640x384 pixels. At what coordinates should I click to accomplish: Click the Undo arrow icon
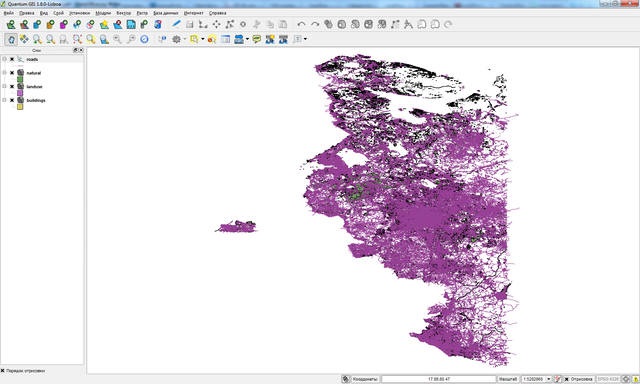[x=301, y=24]
